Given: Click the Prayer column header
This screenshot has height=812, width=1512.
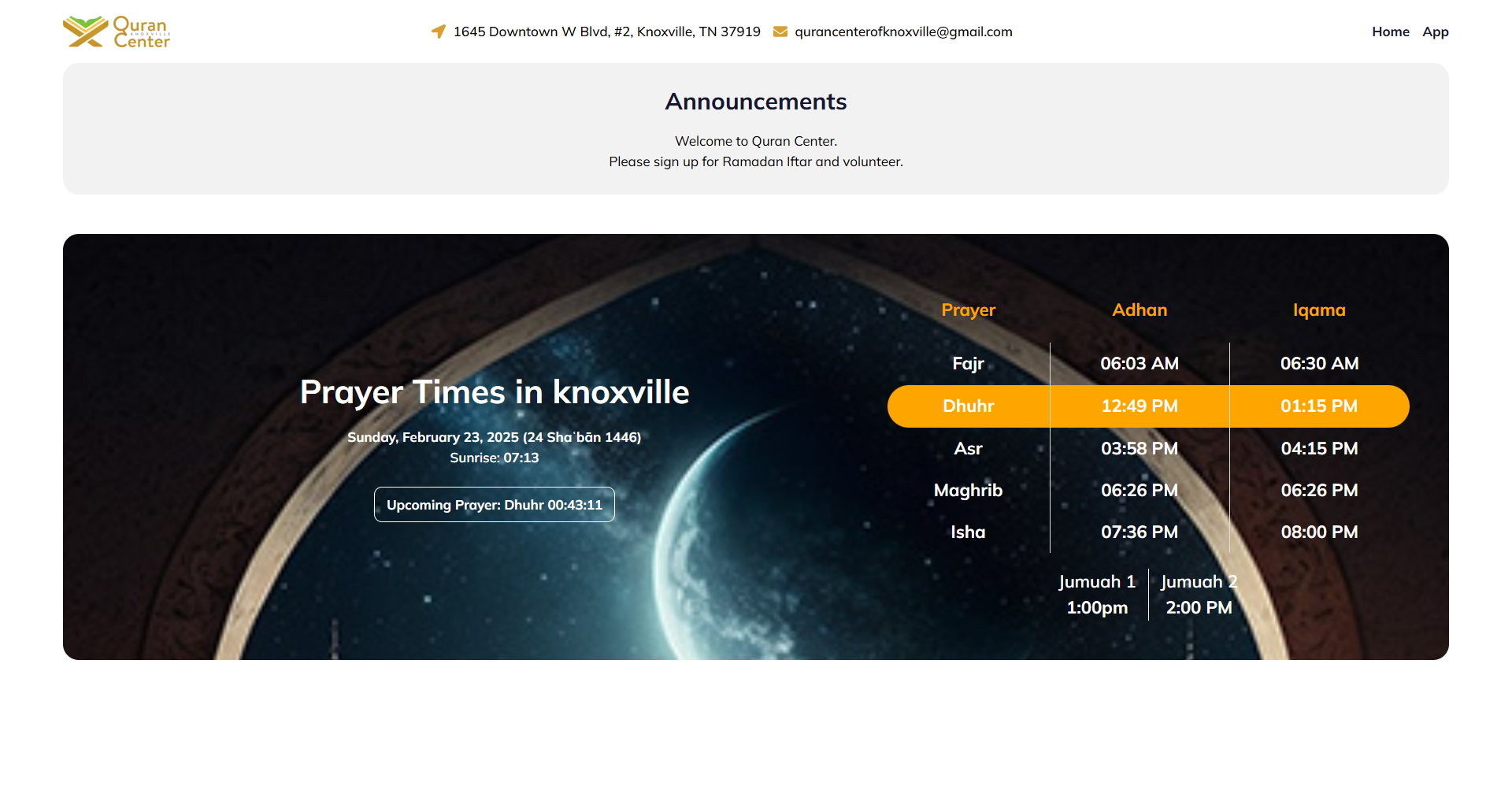Looking at the screenshot, I should pos(968,310).
